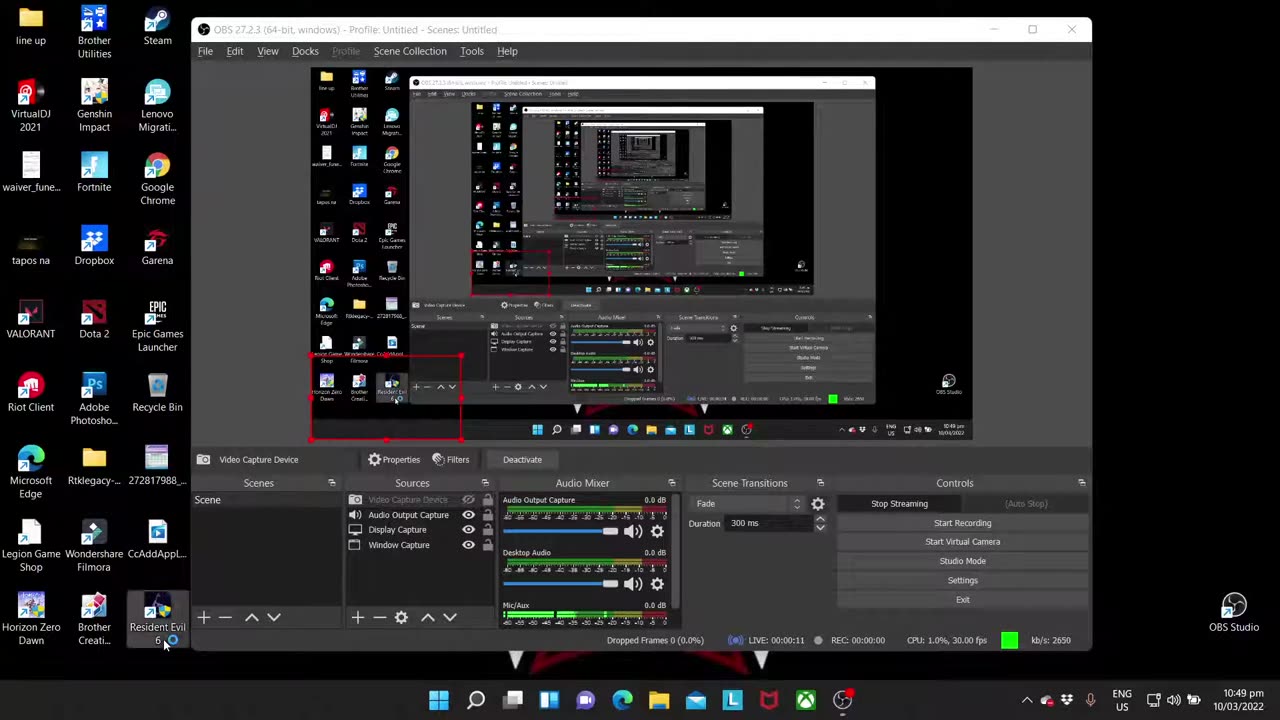
Task: Open the View menu
Action: click(x=268, y=51)
